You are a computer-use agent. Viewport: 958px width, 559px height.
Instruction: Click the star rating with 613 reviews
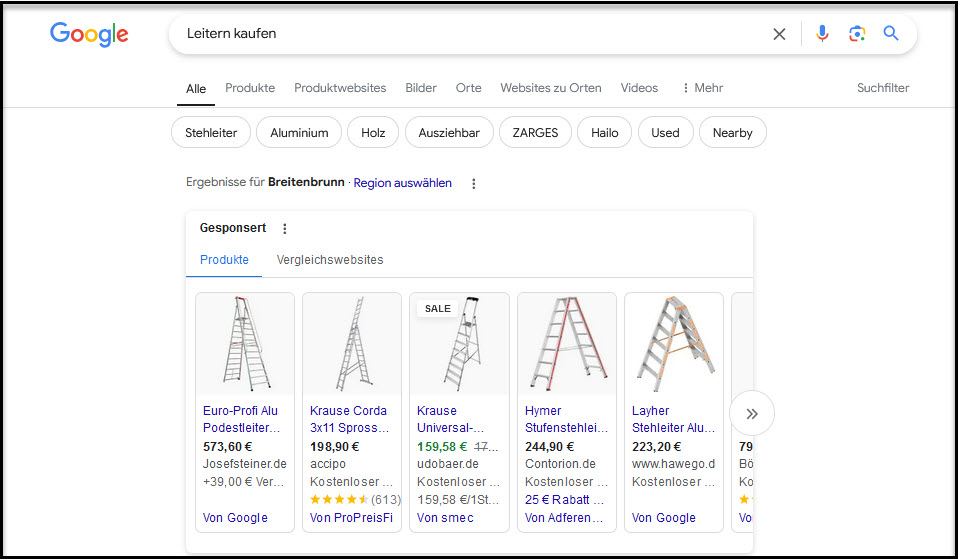(x=355, y=500)
